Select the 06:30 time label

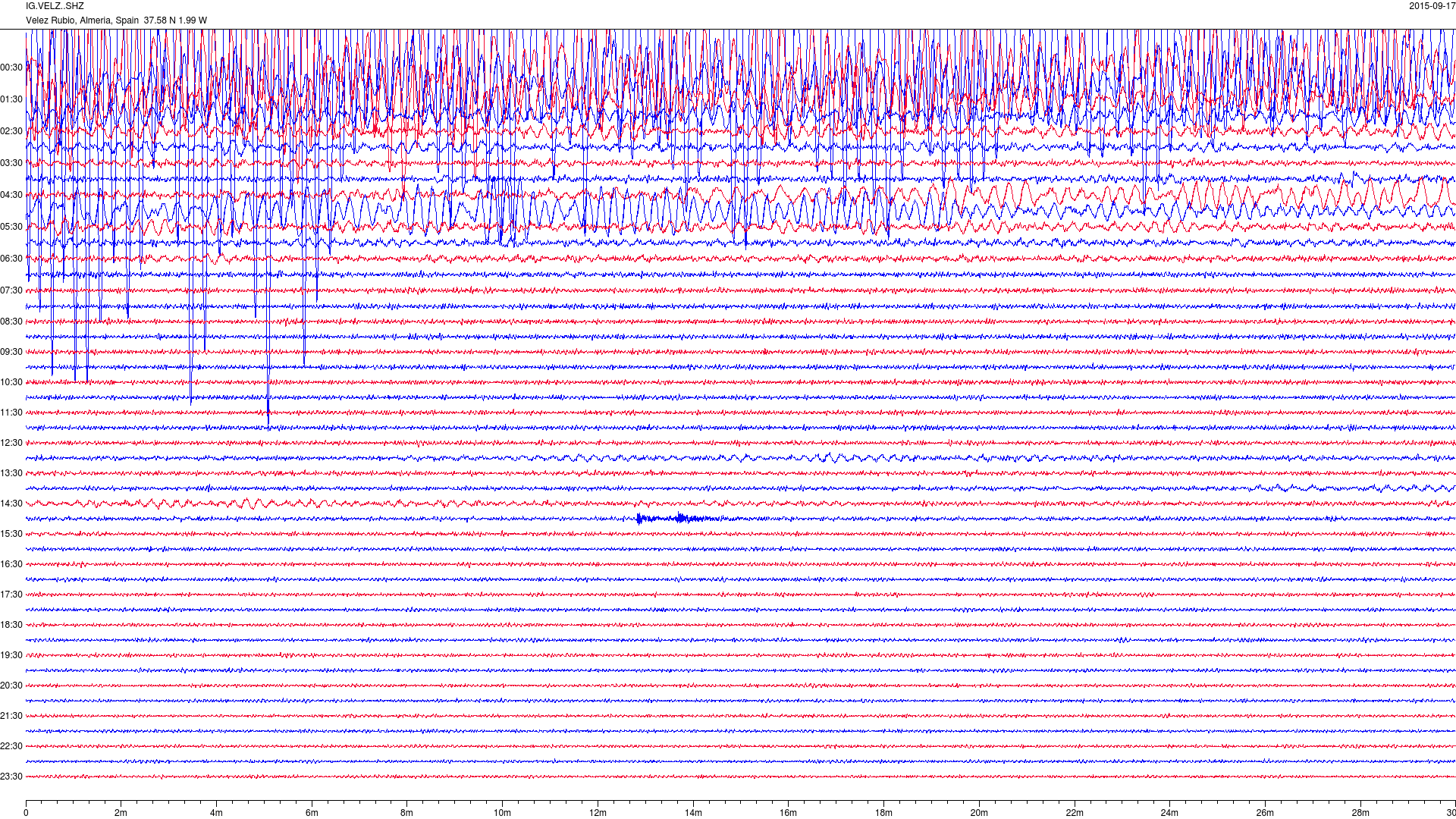point(11,259)
